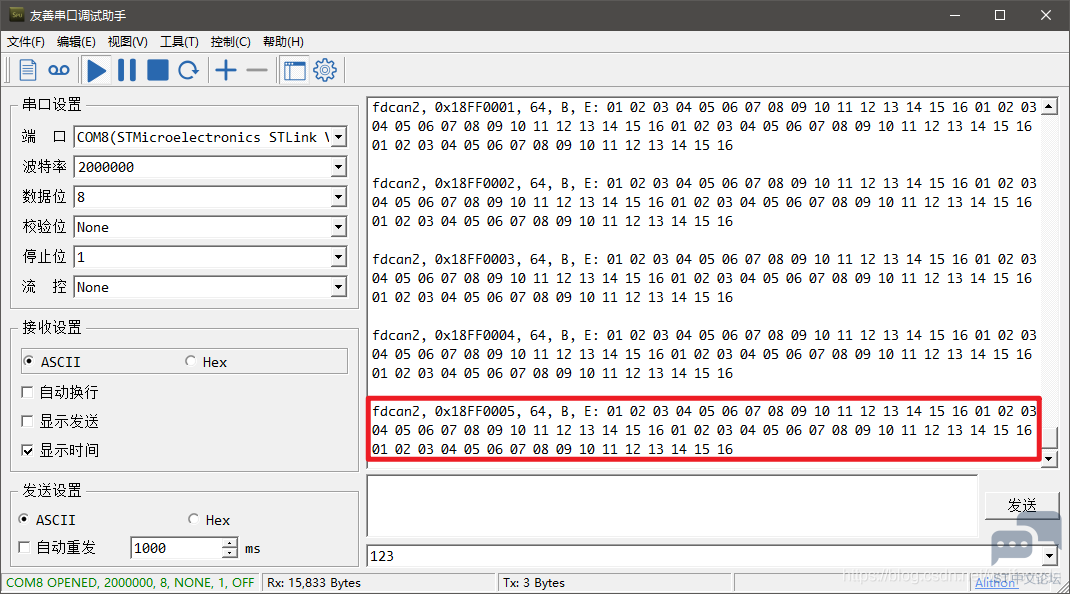Click Tx: 3 Bytes counter
Screen dimensions: 1070x594
(x=534, y=583)
